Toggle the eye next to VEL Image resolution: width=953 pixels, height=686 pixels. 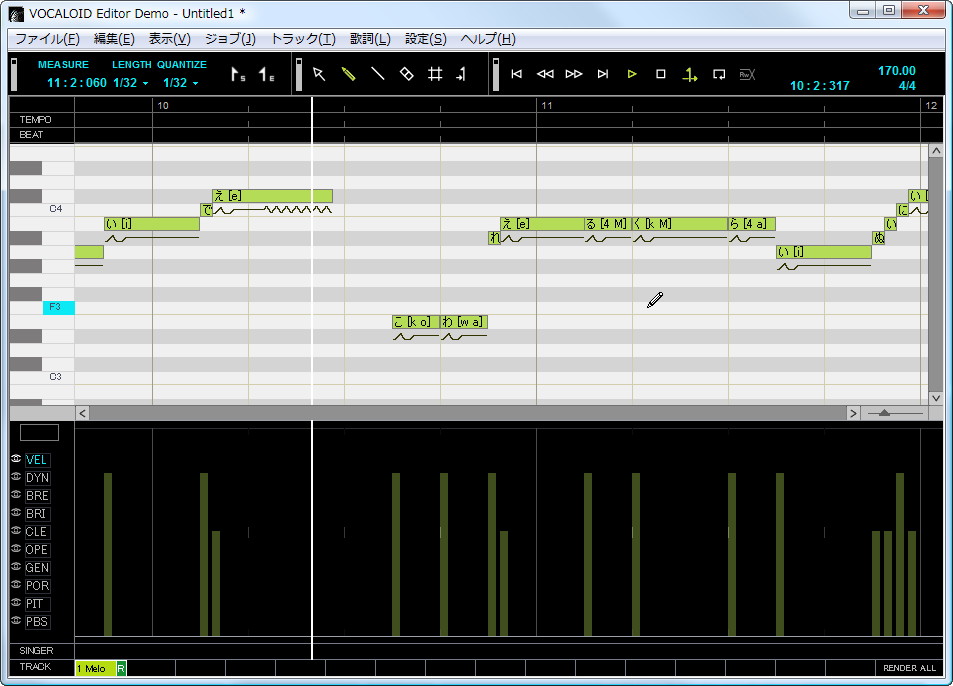[16, 459]
